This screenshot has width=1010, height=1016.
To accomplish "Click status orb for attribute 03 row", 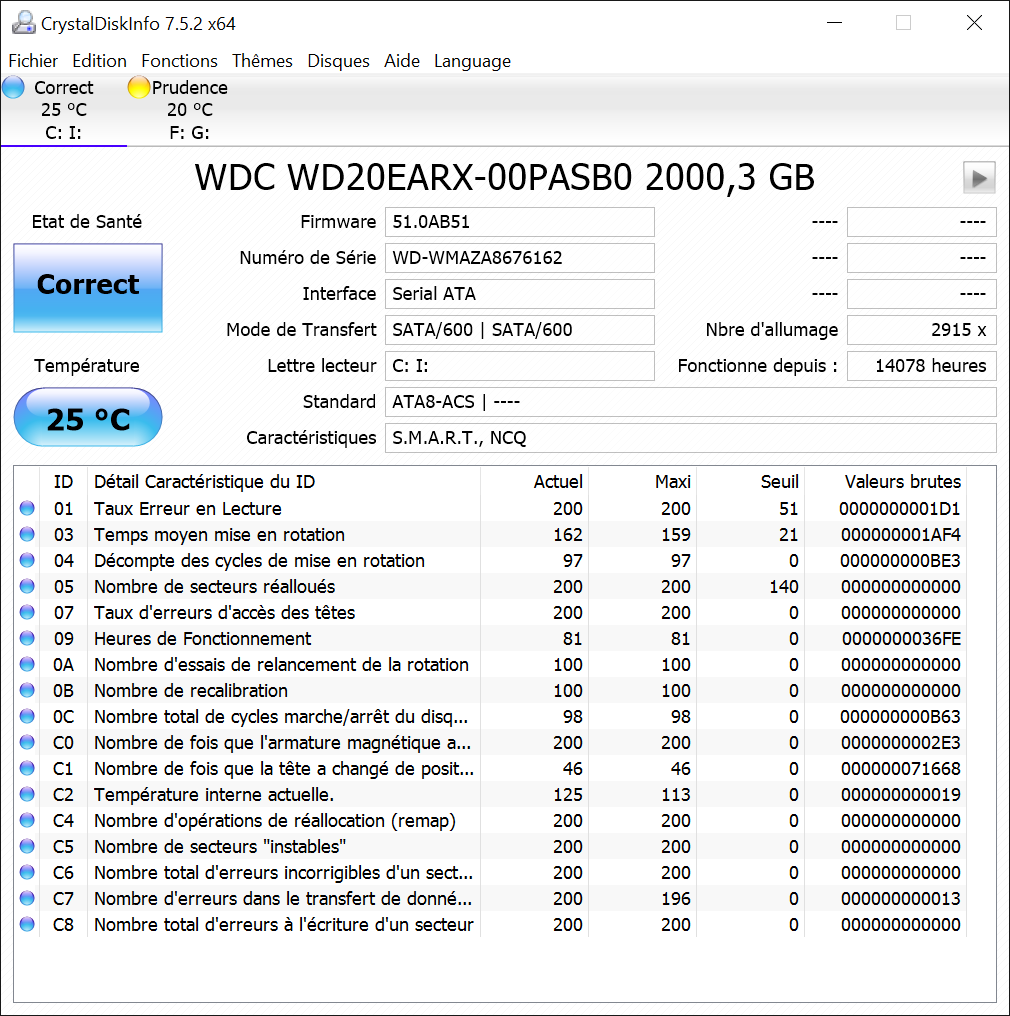I will (27, 534).
